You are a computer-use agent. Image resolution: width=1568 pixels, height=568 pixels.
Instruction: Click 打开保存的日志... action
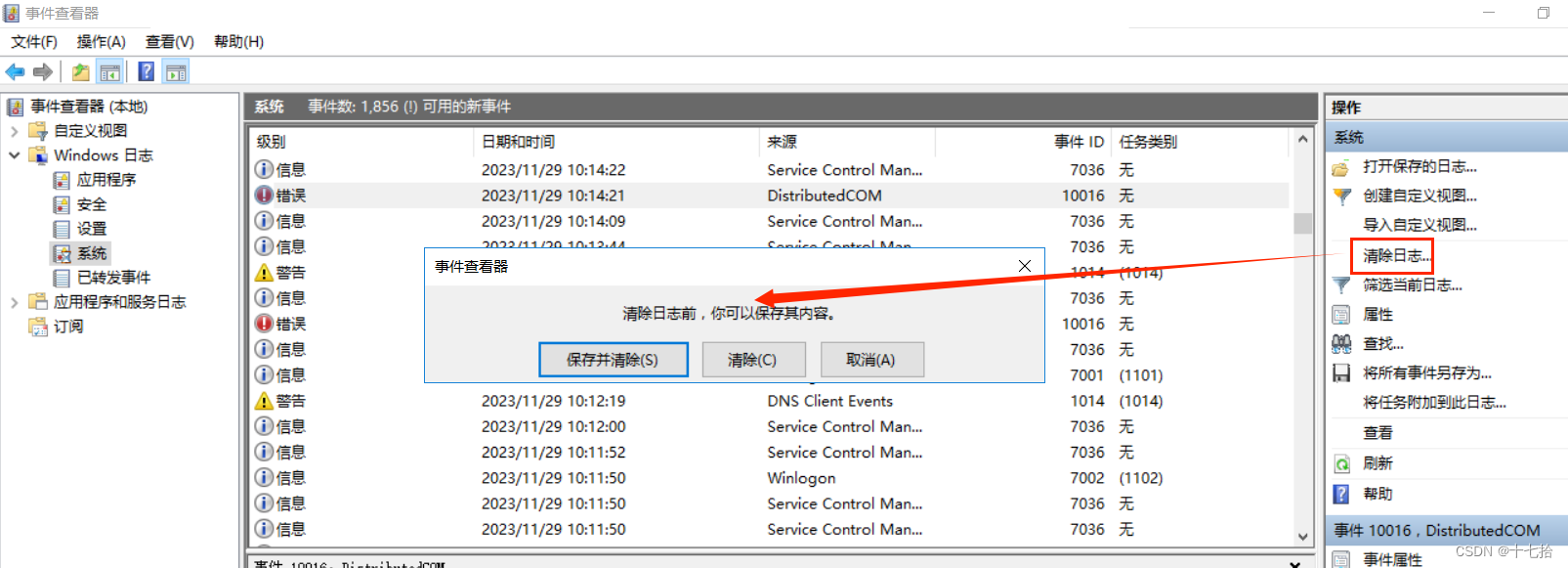coord(1420,166)
